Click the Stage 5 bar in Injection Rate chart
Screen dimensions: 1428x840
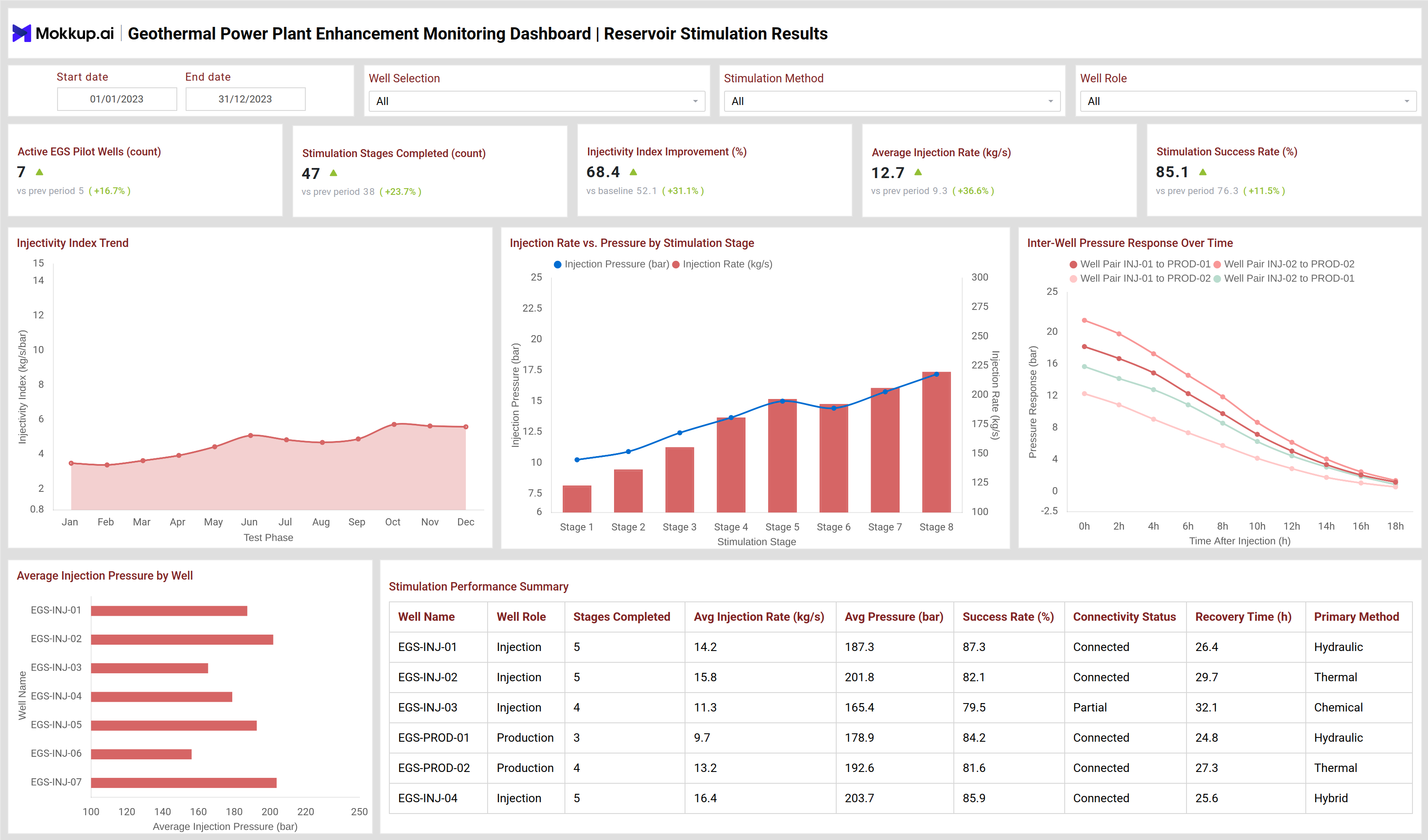click(x=782, y=456)
